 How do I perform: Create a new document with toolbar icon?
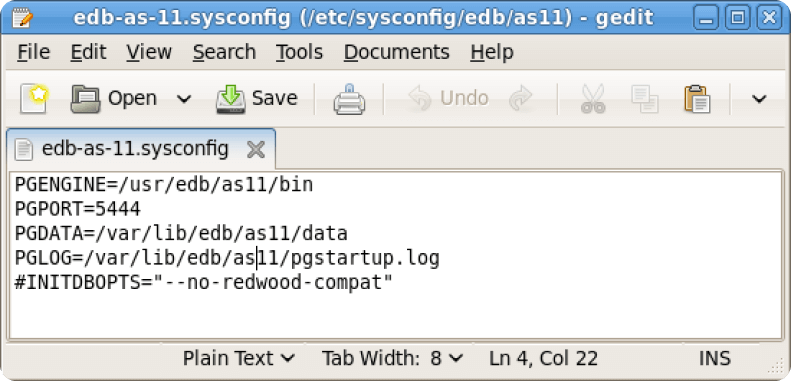point(34,98)
